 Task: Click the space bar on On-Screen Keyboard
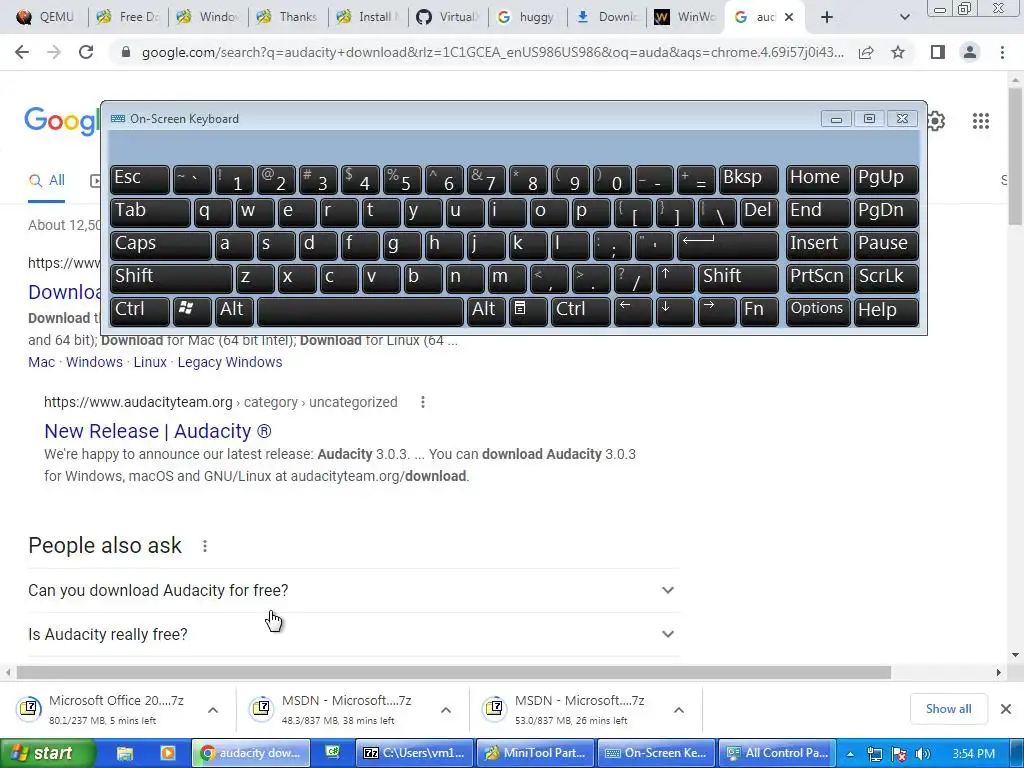pyautogui.click(x=360, y=311)
